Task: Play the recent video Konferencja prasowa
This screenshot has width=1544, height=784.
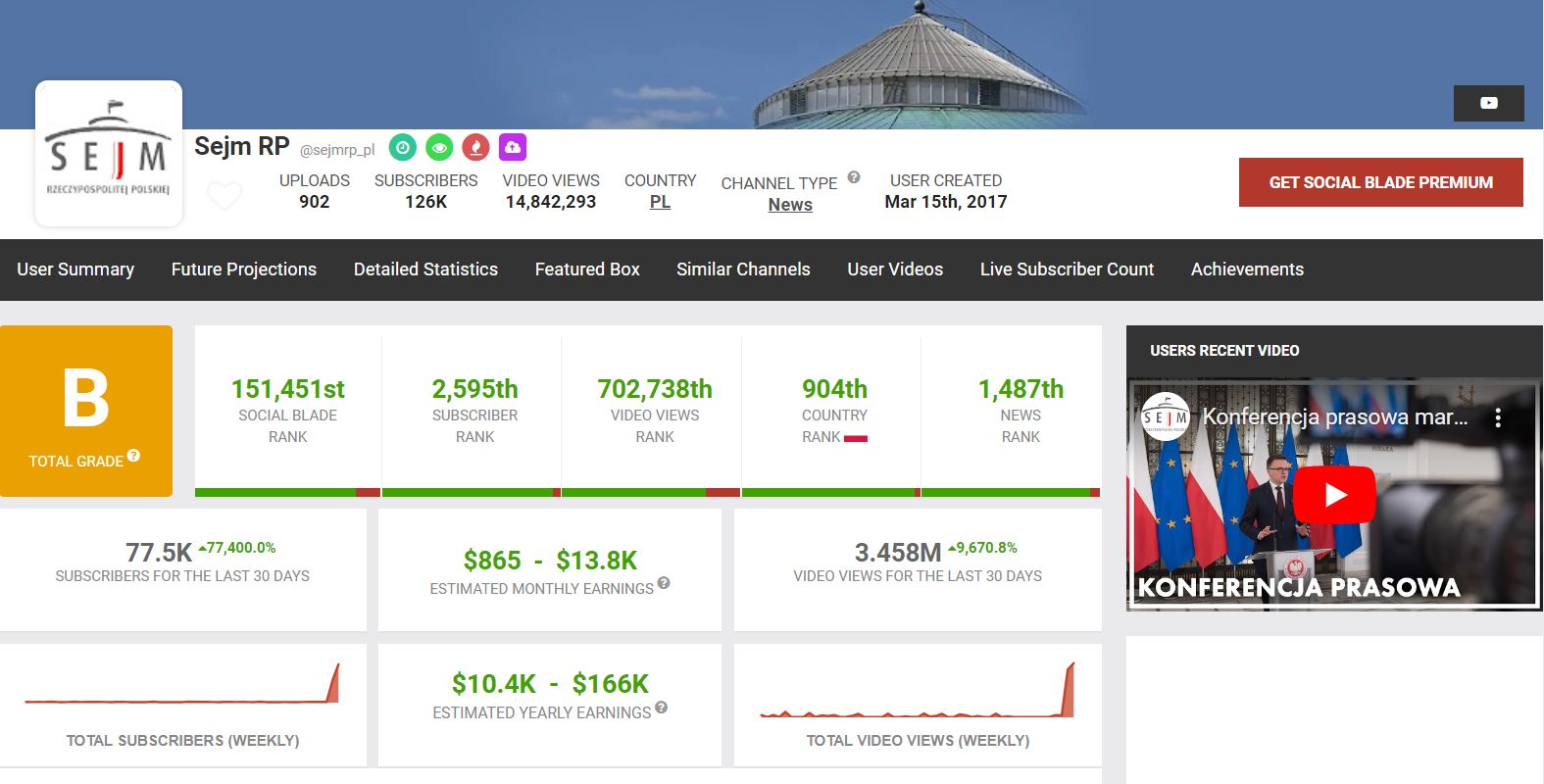Action: pyautogui.click(x=1334, y=495)
